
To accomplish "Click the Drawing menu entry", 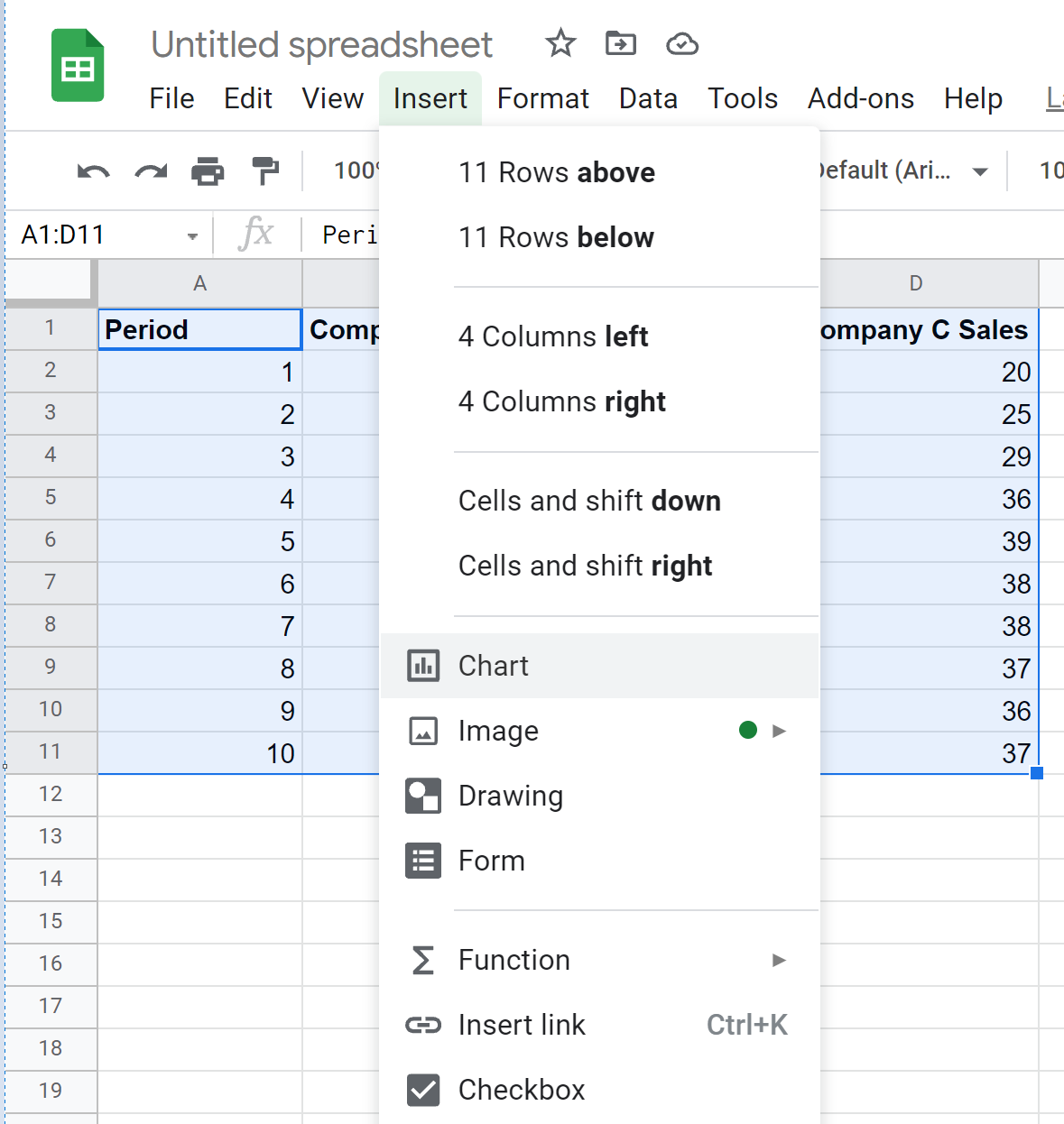I will pyautogui.click(x=511, y=796).
